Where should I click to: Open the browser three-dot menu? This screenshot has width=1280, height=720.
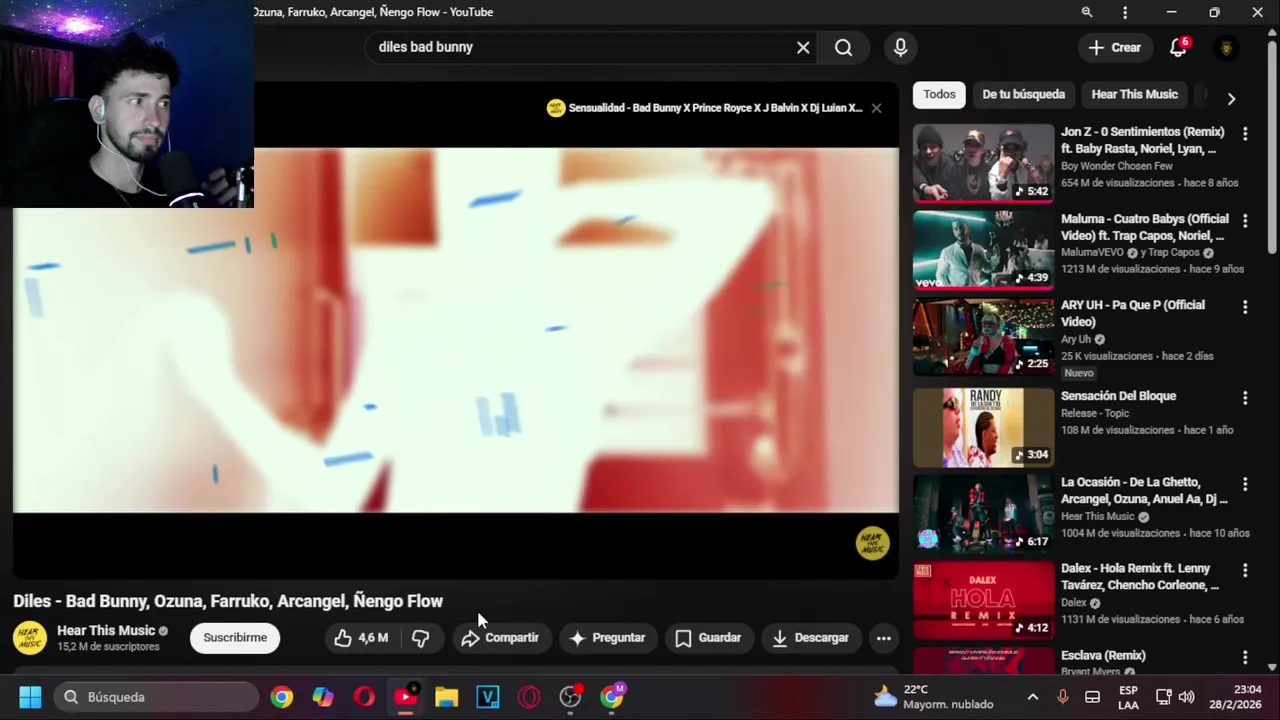coord(1125,12)
